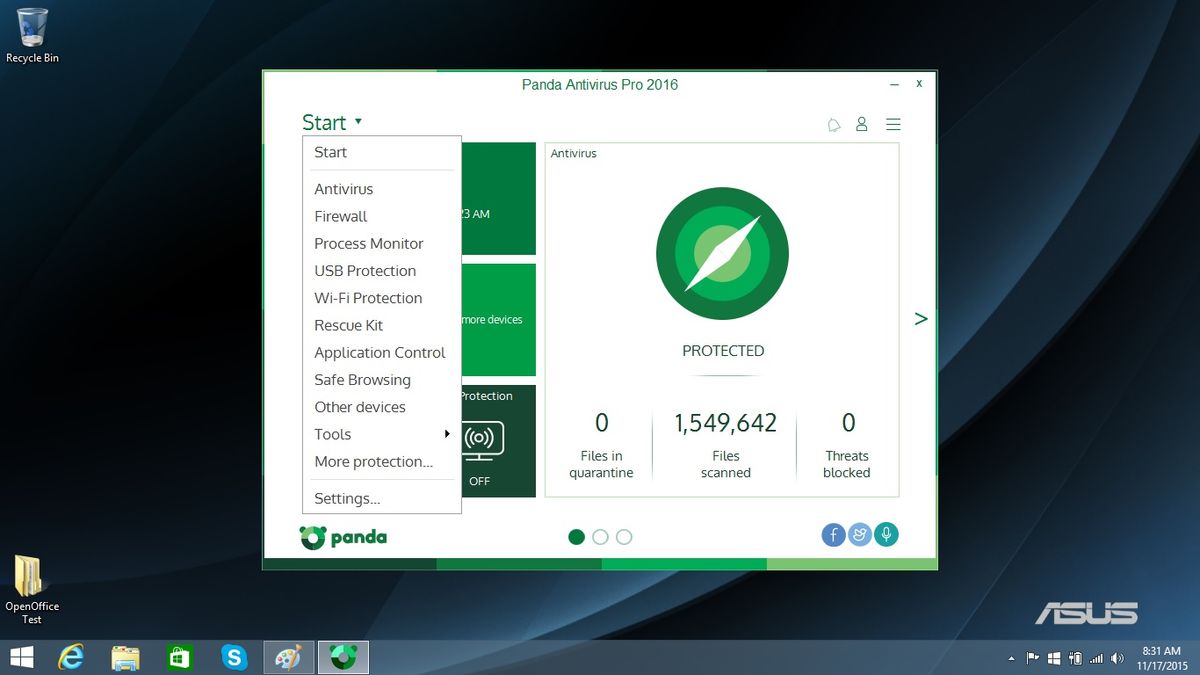The height and width of the screenshot is (675, 1200).
Task: Launch Internet Explorer from the taskbar
Action: tap(71, 657)
